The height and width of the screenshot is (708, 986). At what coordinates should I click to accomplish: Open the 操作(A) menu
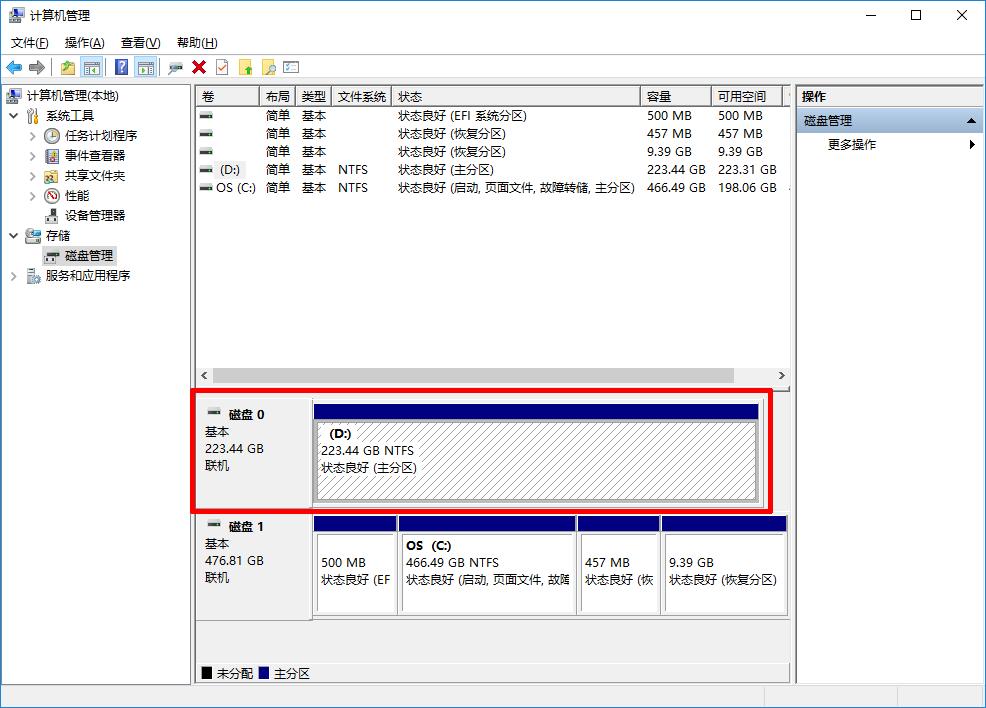point(84,43)
